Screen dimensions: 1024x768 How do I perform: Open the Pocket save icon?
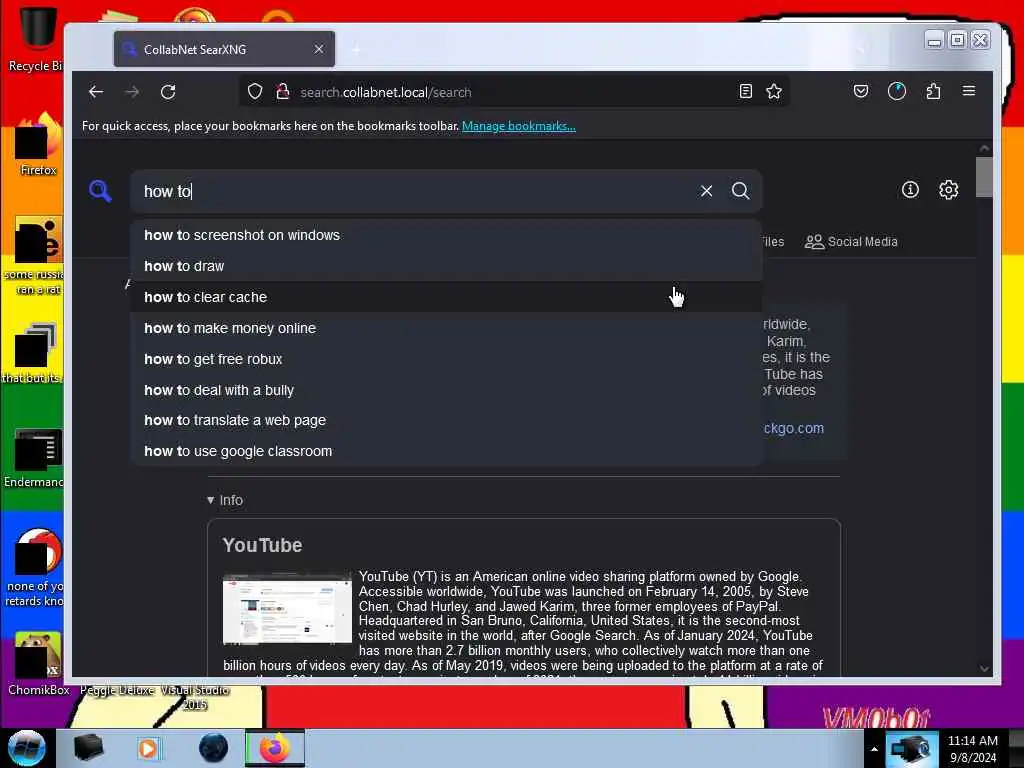(x=861, y=91)
